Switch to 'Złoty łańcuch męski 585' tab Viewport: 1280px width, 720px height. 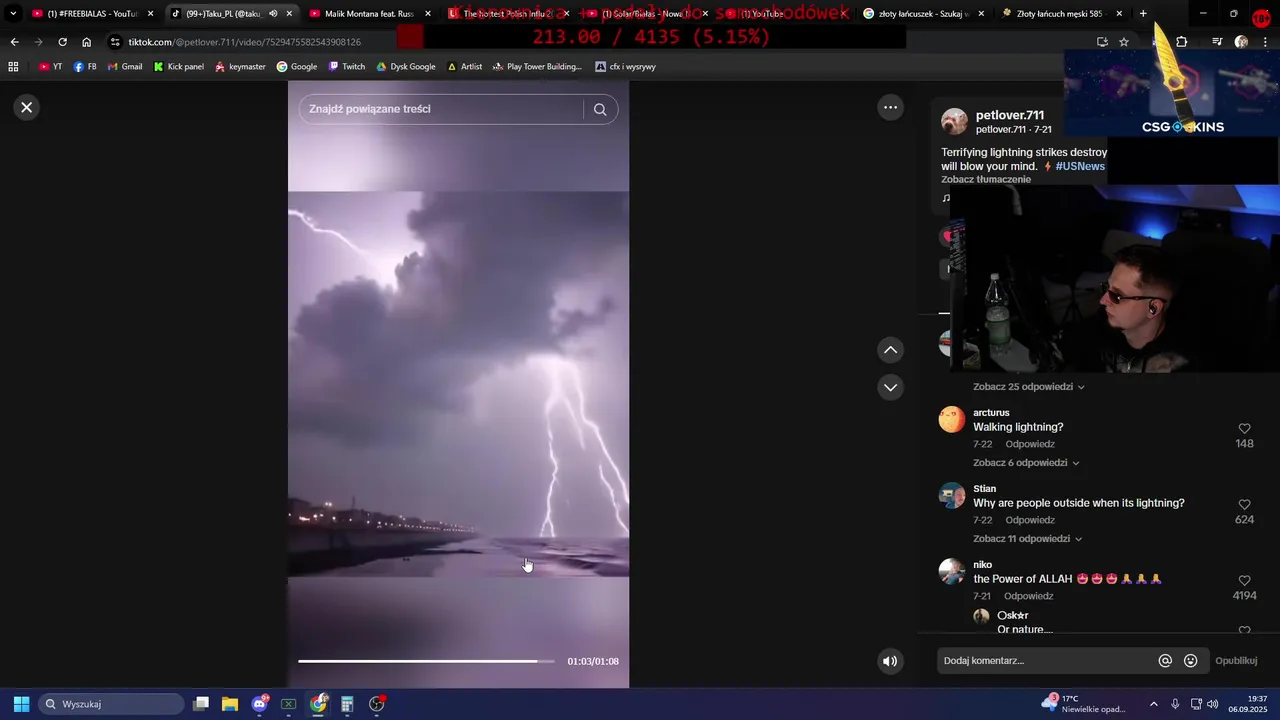tap(1062, 14)
